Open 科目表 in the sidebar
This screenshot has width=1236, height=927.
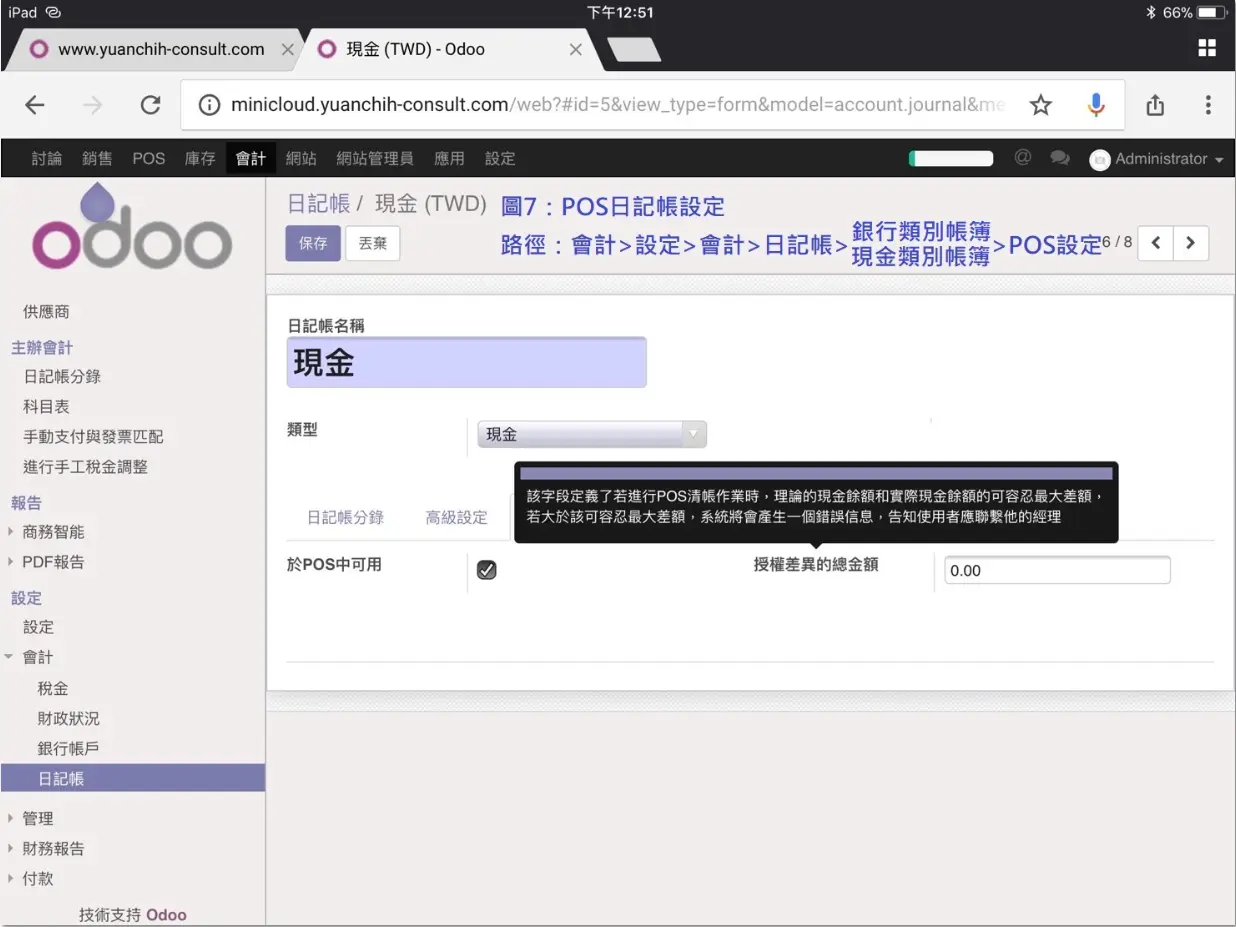[46, 407]
